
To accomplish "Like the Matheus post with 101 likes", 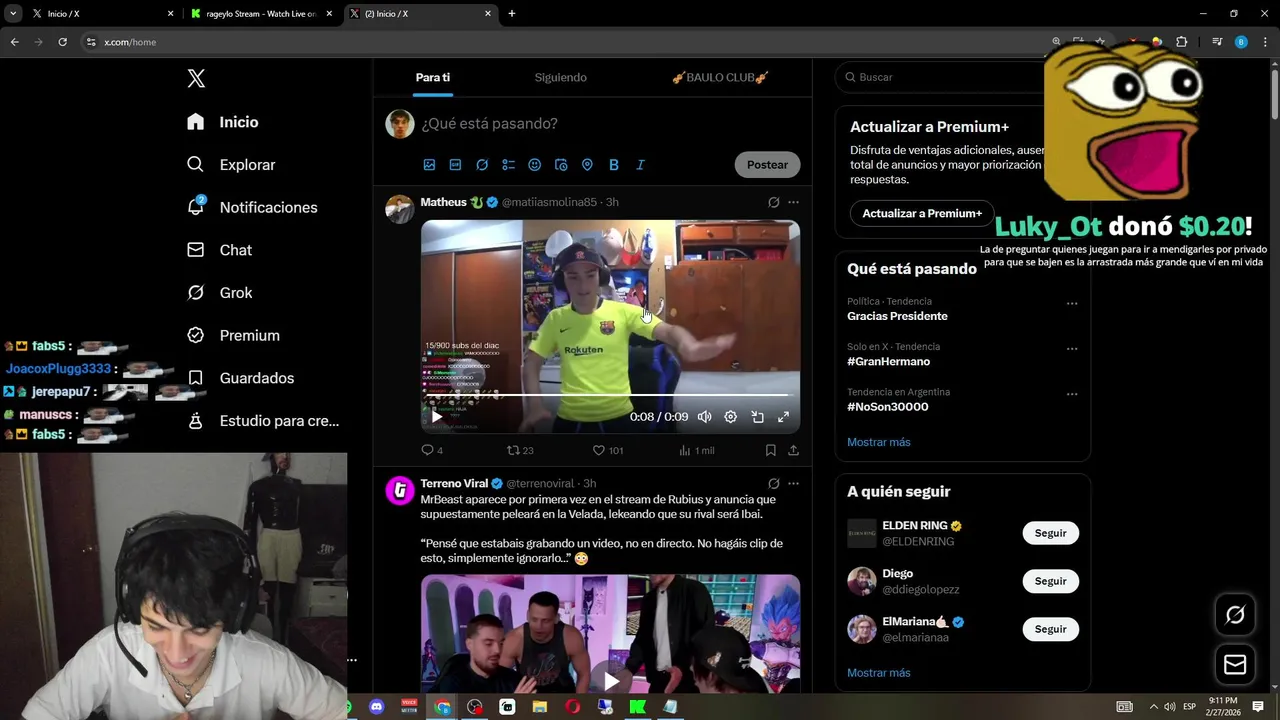I will click(x=608, y=450).
